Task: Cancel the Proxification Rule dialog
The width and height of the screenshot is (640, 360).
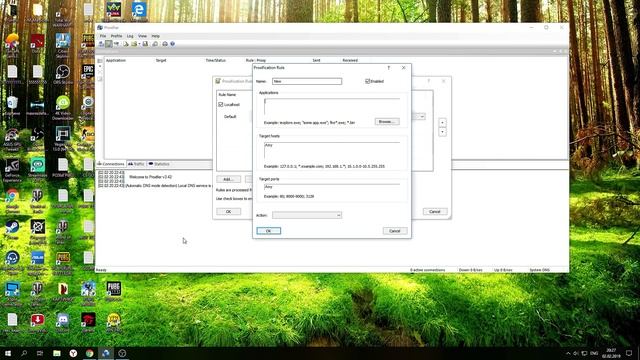Action: 395,231
